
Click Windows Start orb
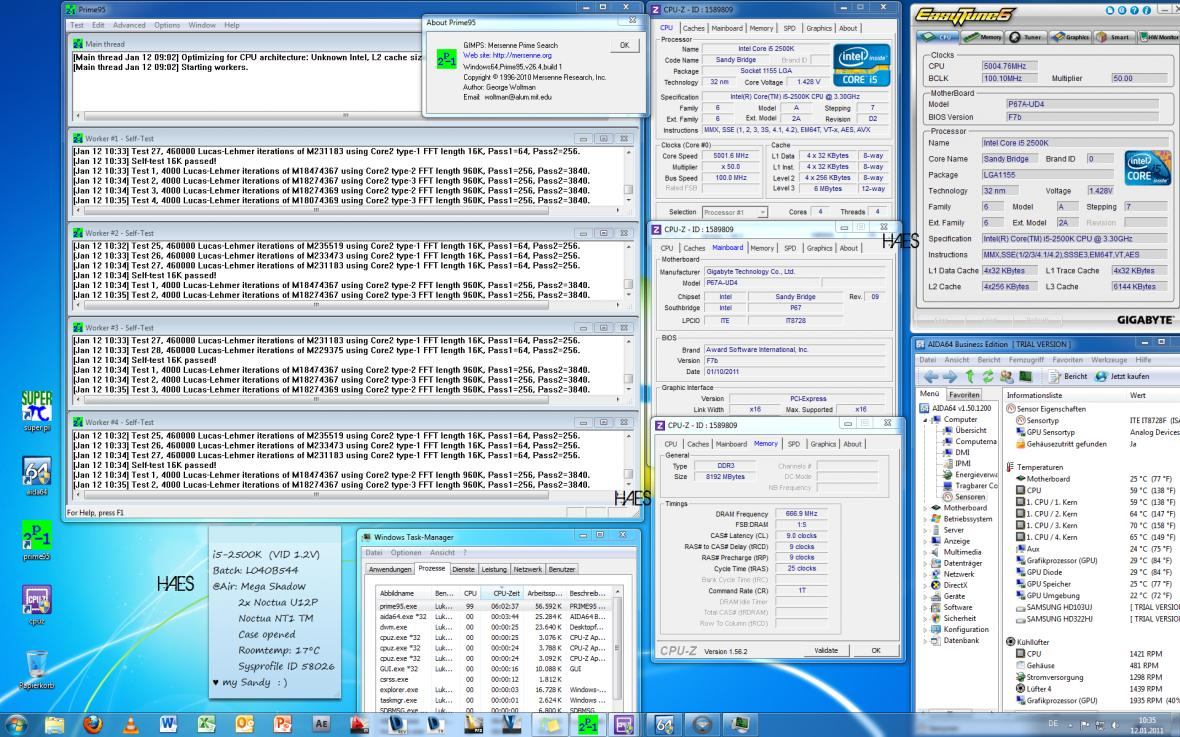pyautogui.click(x=15, y=724)
